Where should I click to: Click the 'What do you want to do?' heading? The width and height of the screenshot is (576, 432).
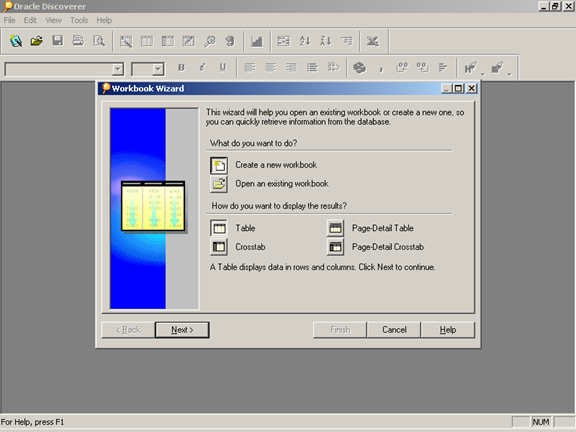coord(253,143)
